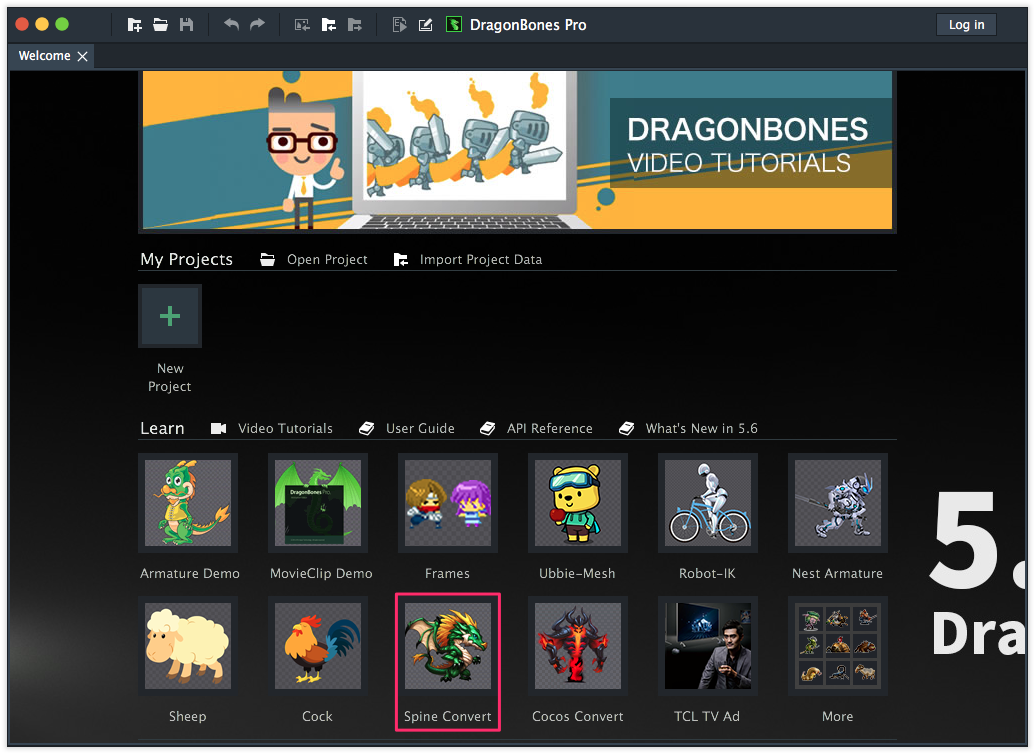Click the Redo arrow icon
The height and width of the screenshot is (754, 1035).
point(257,25)
